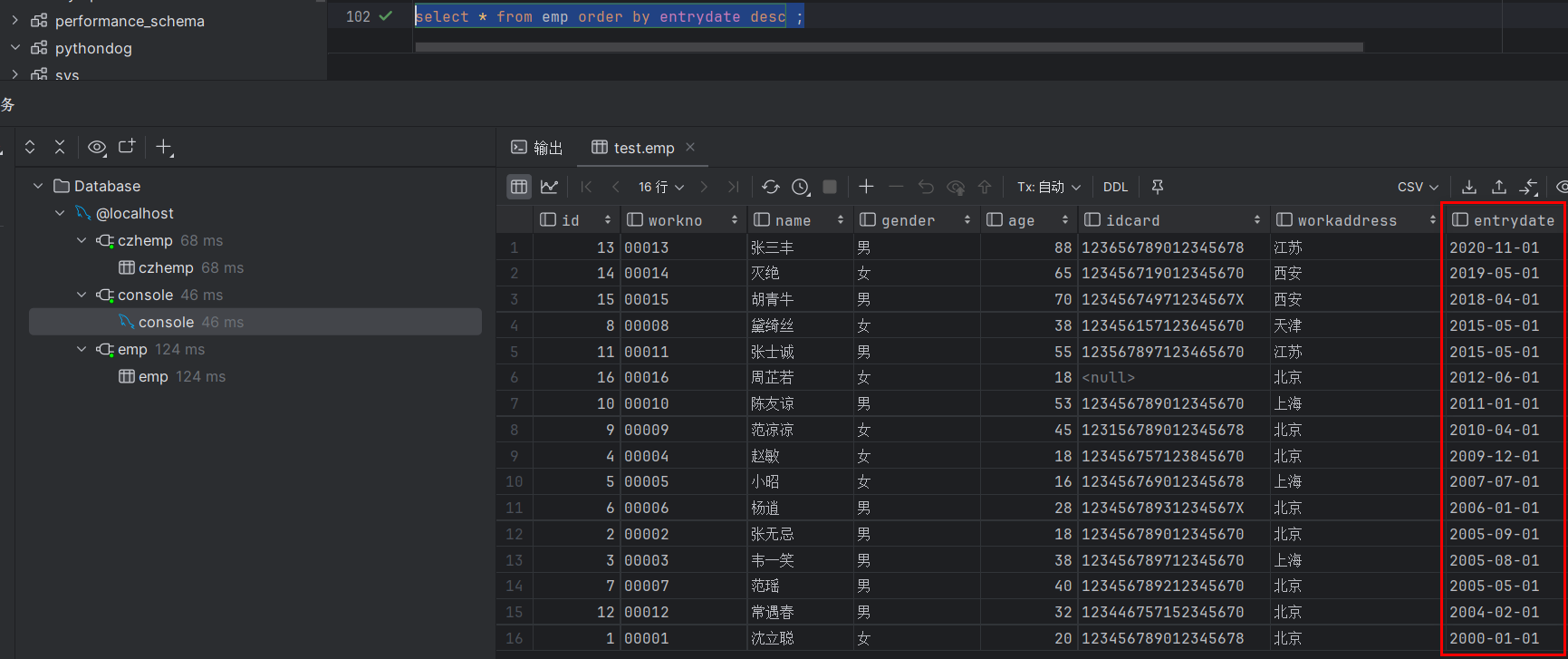The image size is (1568, 659).
Task: Collapse the czhemp session node
Action: [82, 240]
